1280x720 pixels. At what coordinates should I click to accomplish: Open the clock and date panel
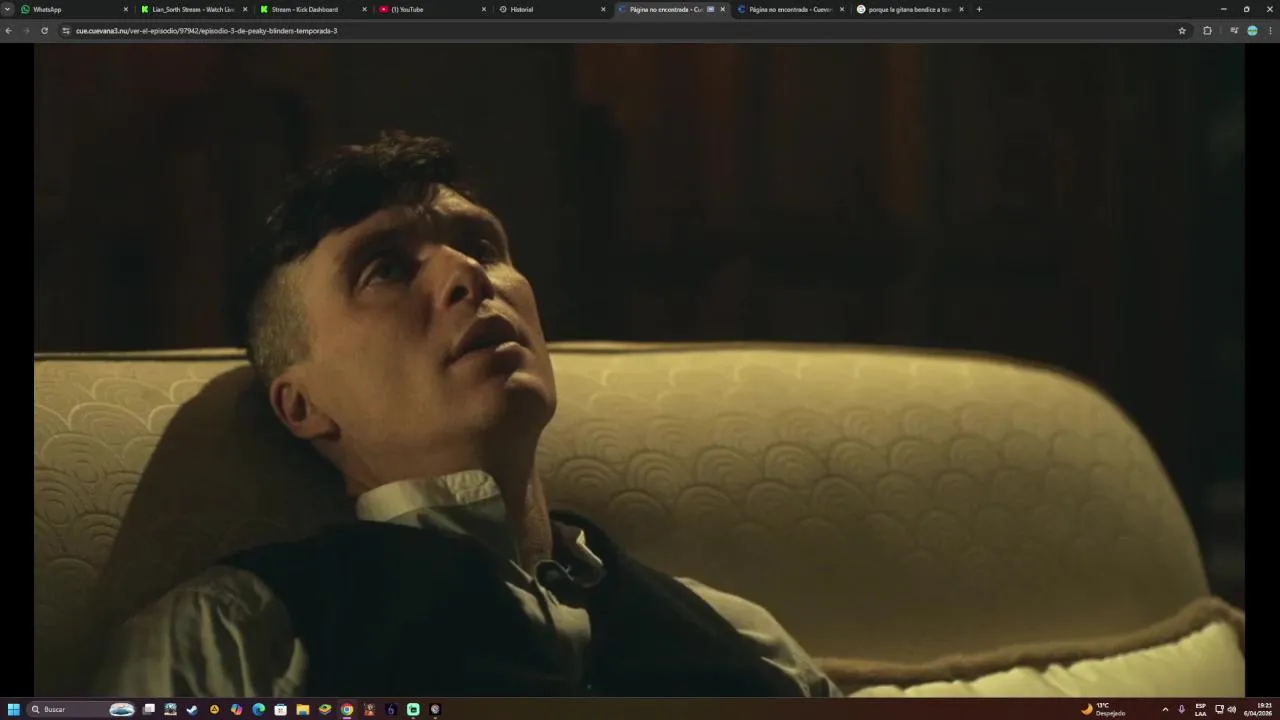[1258, 709]
